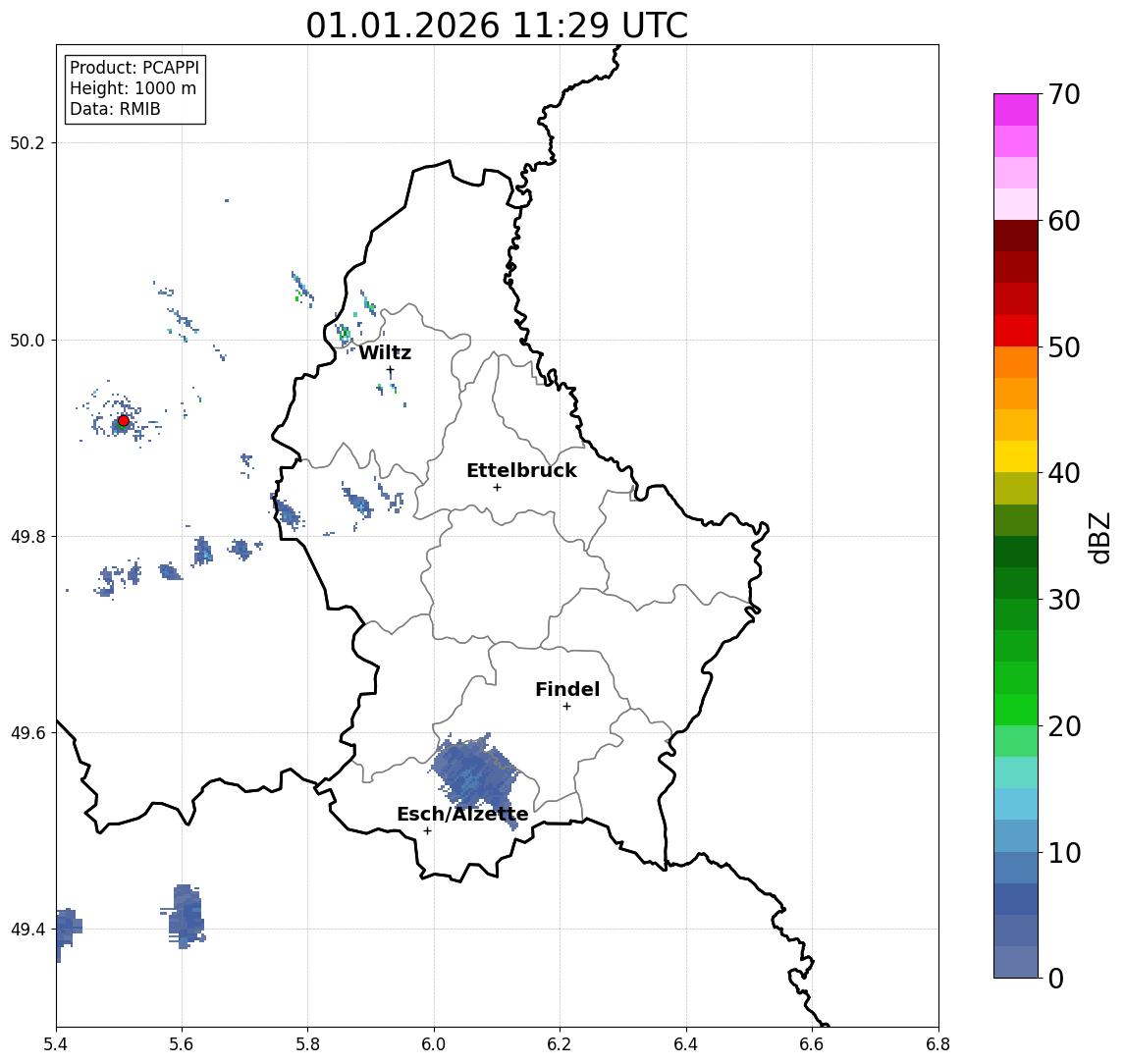Click the colorbar tick label 60
This screenshot has height=1064, width=1124.
pyautogui.click(x=1064, y=221)
